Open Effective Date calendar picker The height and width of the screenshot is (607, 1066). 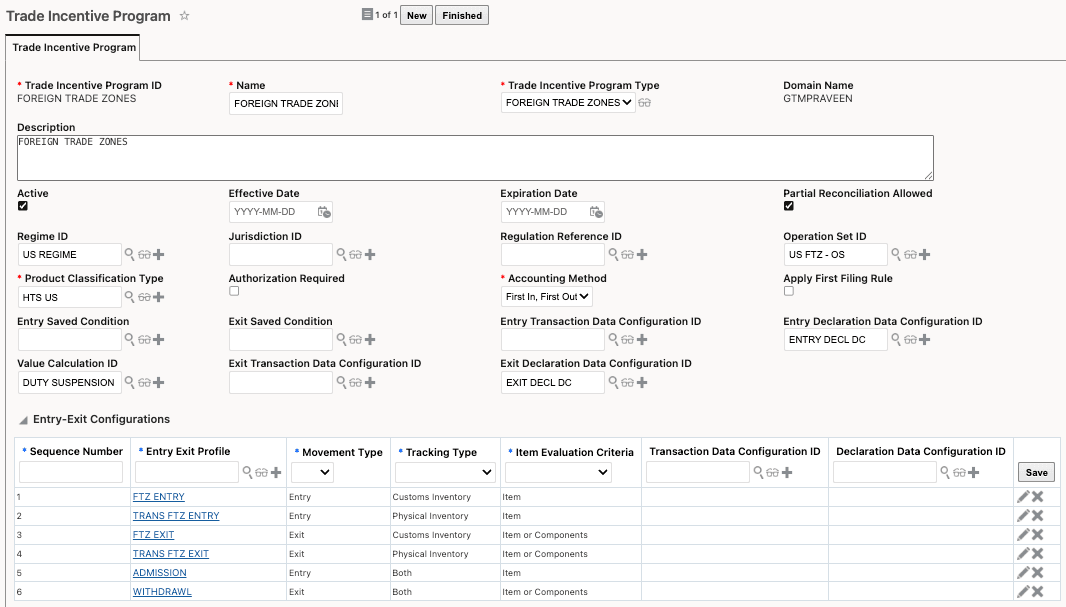point(324,212)
